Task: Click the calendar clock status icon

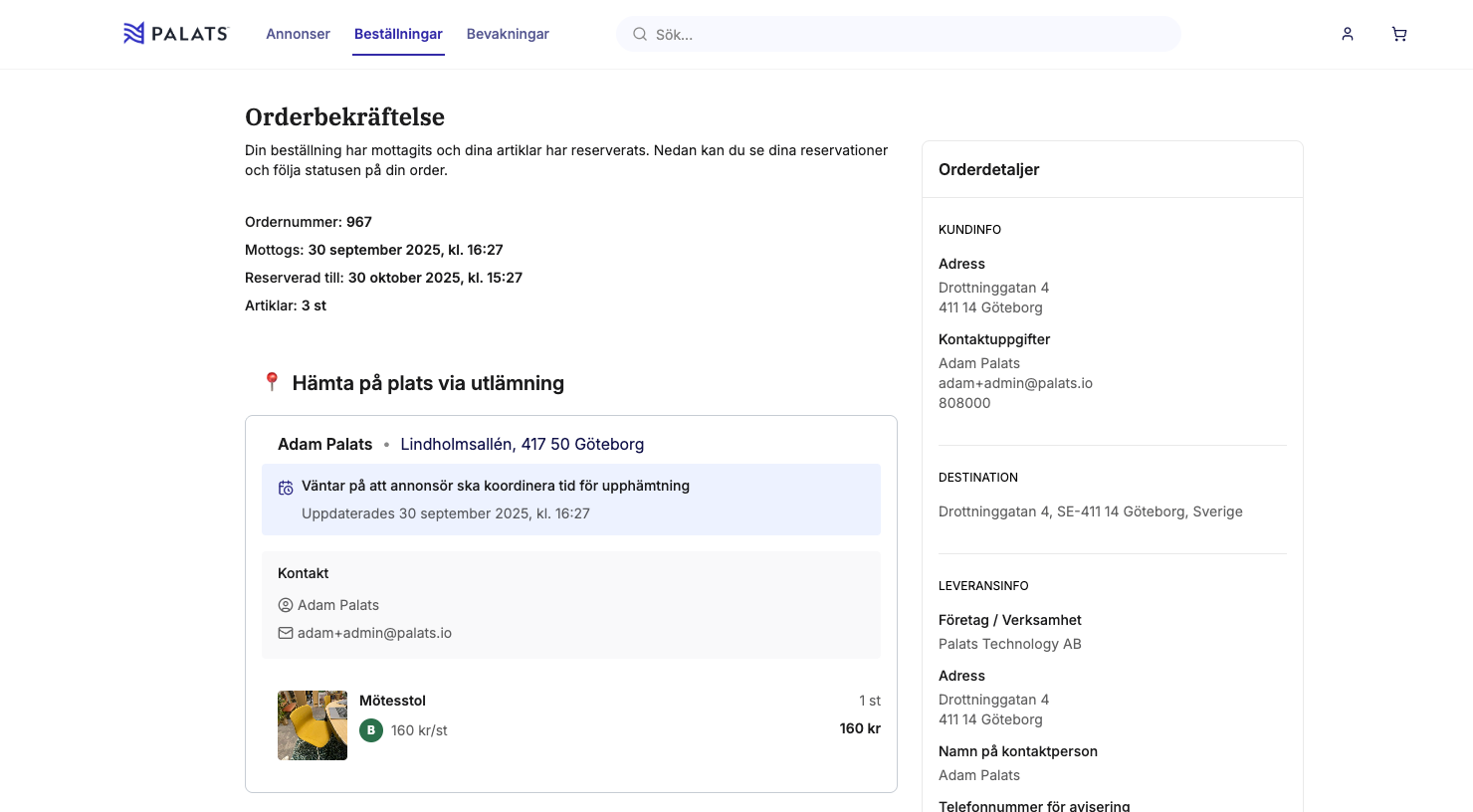Action: [286, 488]
